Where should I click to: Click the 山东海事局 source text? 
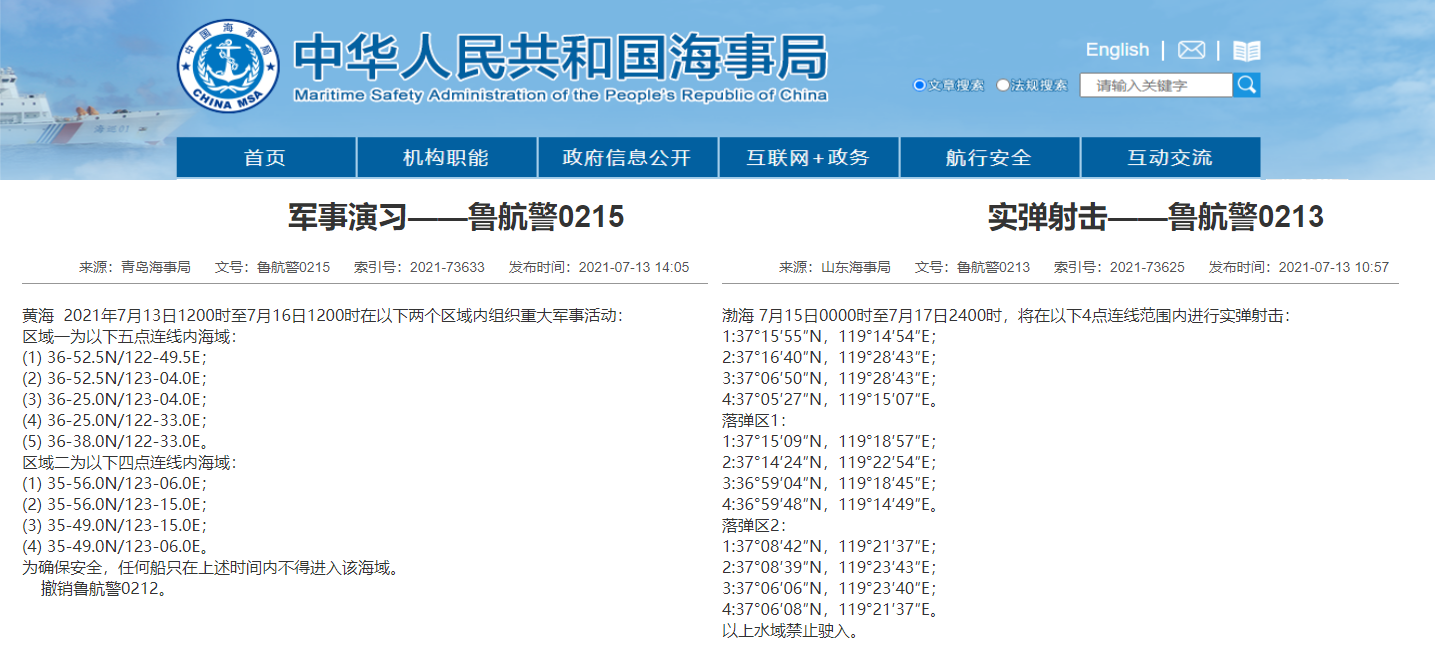(856, 268)
